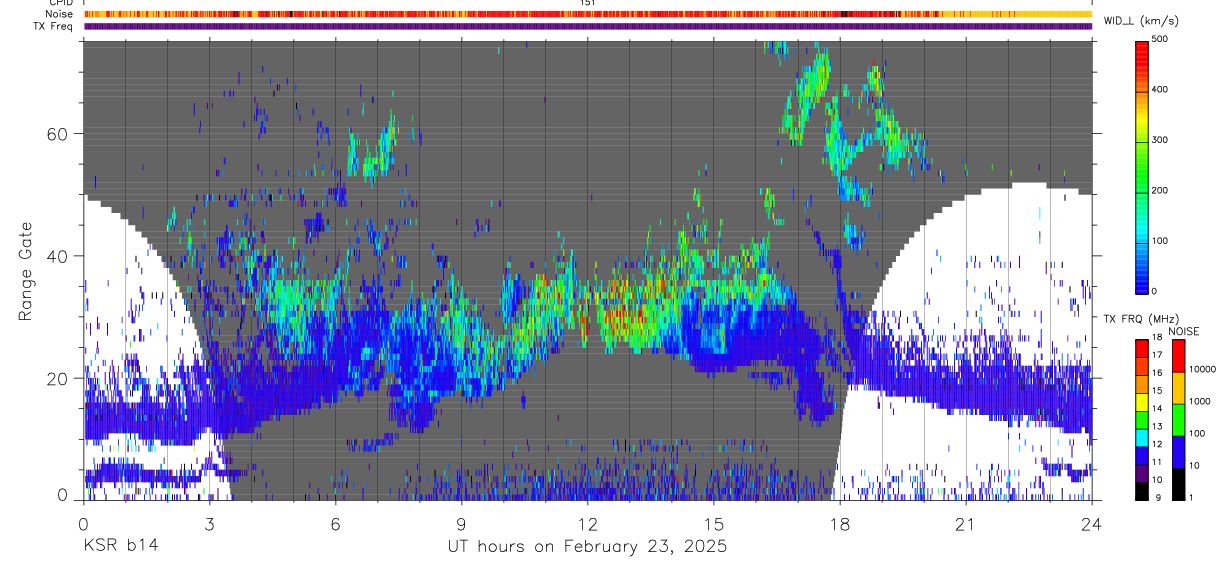Click the '151' CPID value at top
This screenshot has width=1228, height=567.
(588, 3)
